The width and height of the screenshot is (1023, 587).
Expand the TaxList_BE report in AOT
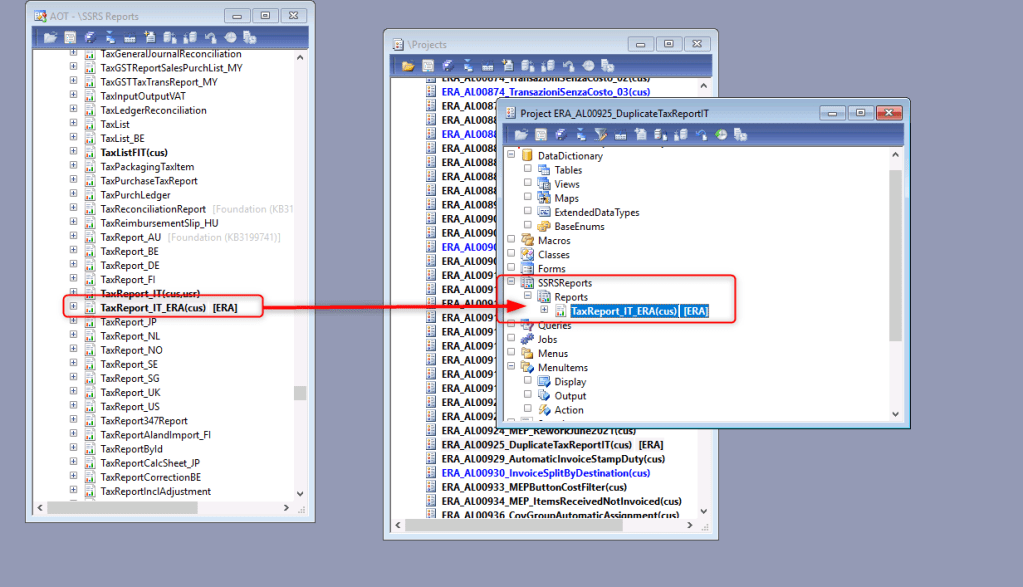(x=73, y=138)
